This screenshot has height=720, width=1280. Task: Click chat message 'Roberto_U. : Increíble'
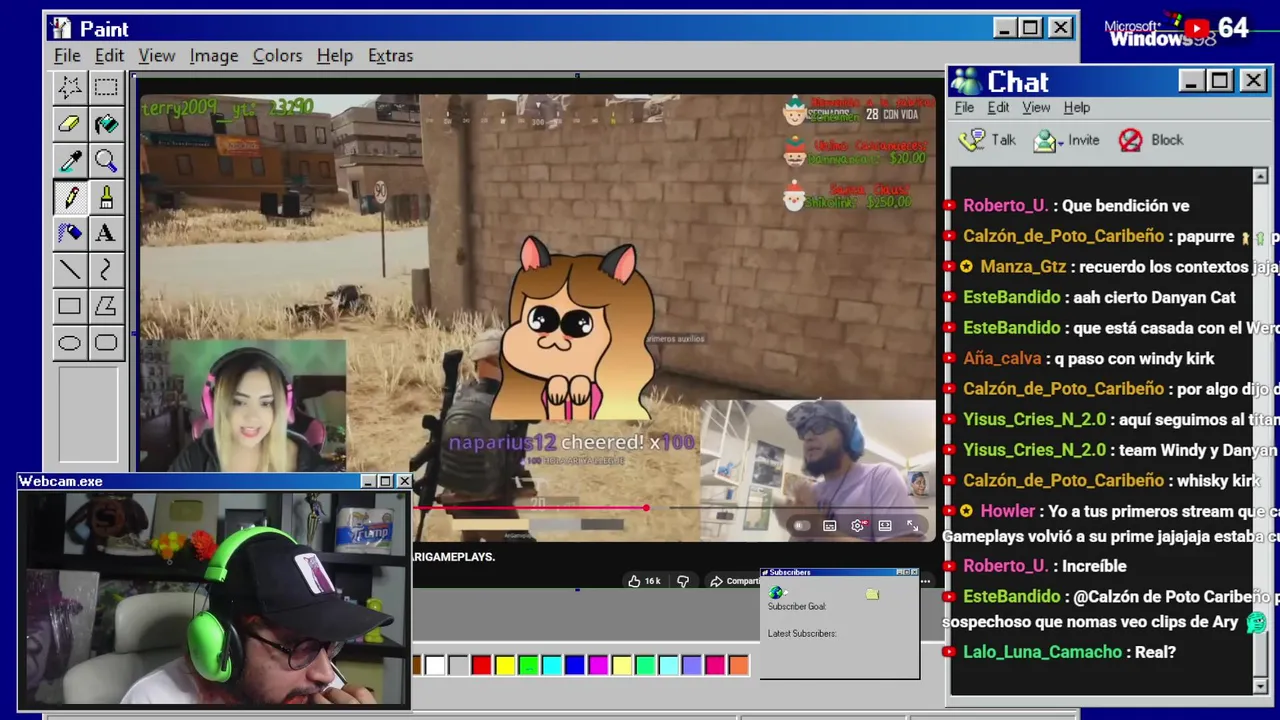click(x=1035, y=566)
